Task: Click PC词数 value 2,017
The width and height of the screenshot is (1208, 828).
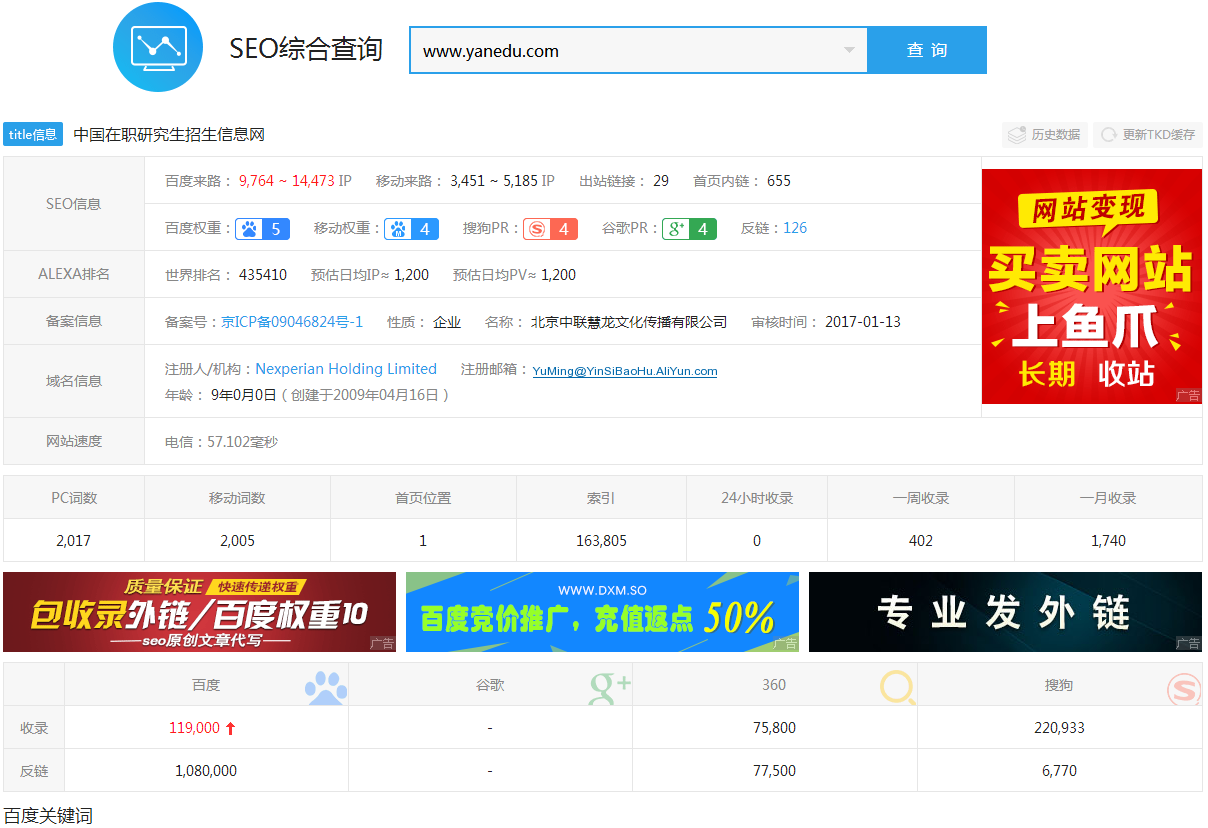Action: 74,541
